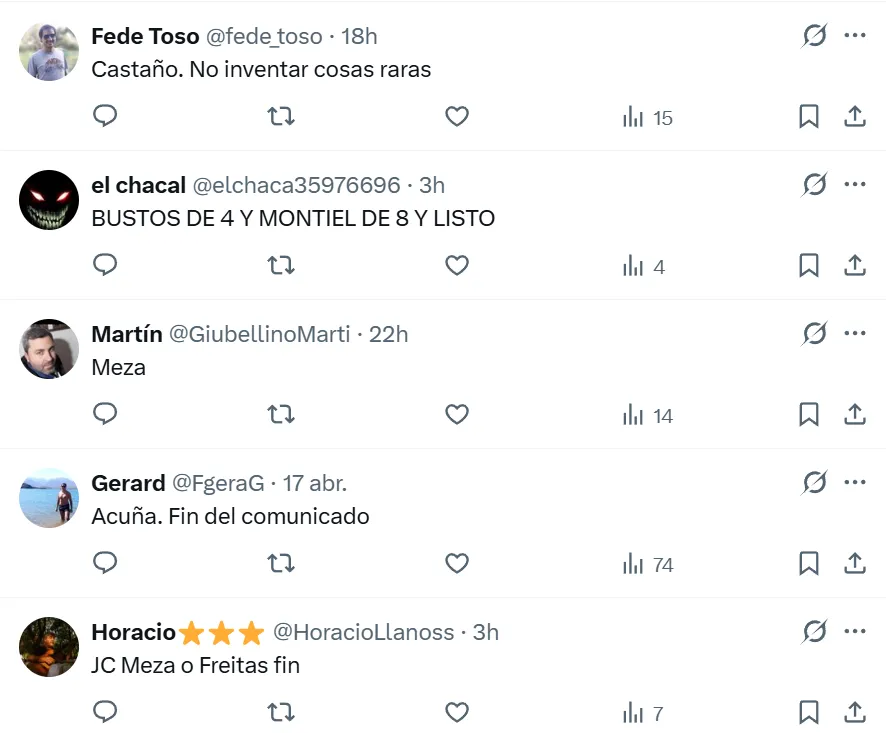This screenshot has height=733, width=886.
Task: Open more options menu on Martín's tweet
Action: point(855,334)
